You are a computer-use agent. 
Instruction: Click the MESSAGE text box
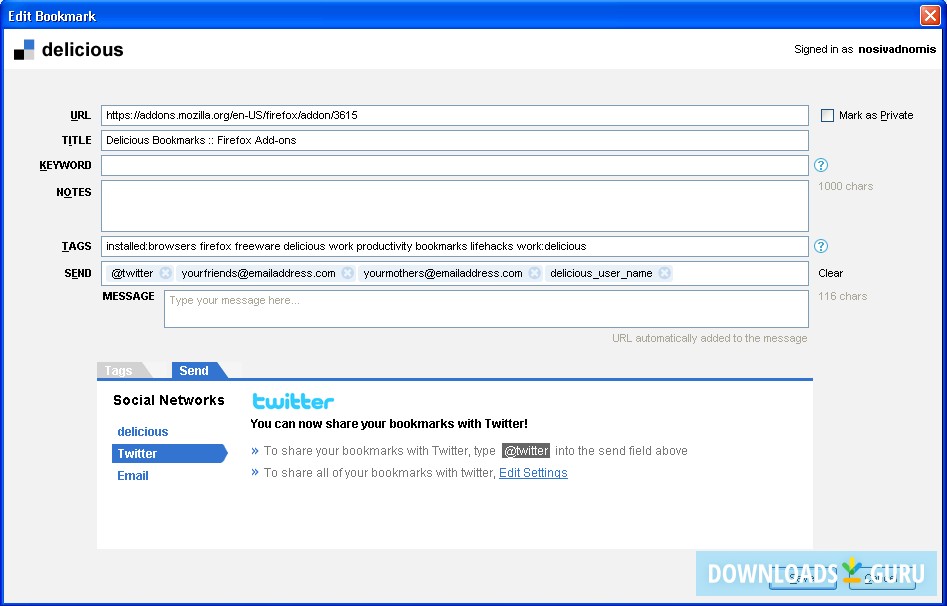(486, 309)
